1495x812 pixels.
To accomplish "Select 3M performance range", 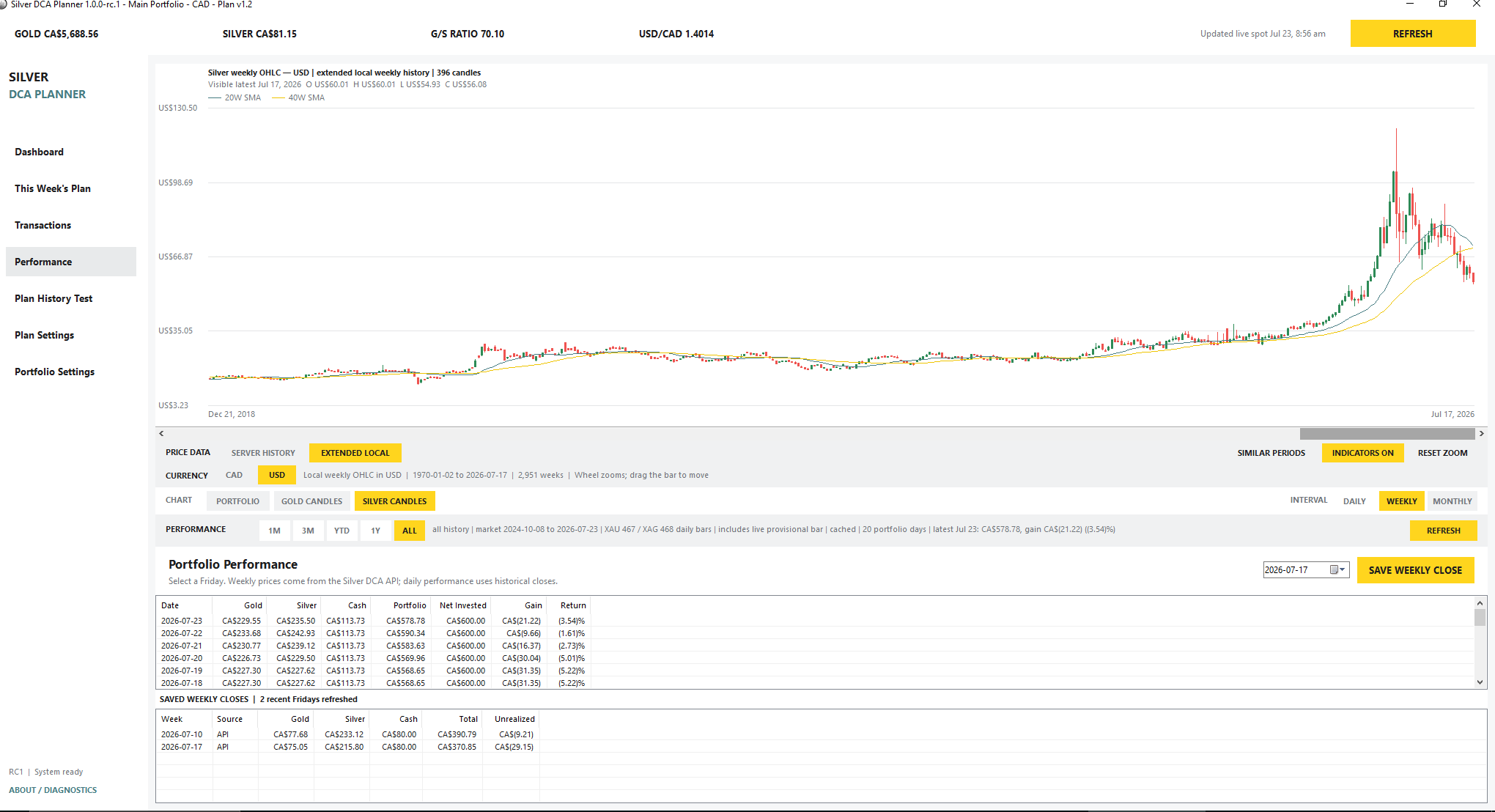I will click(308, 531).
